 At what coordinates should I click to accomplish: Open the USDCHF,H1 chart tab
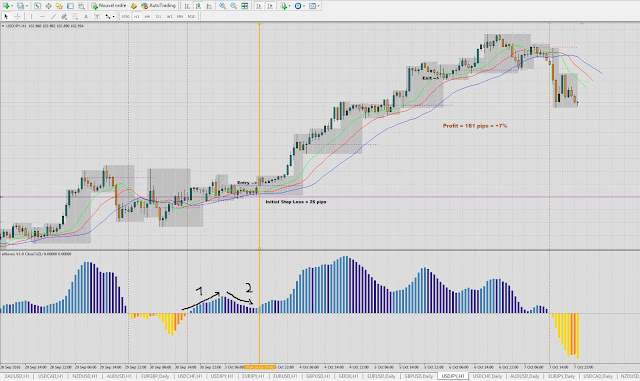tap(190, 376)
